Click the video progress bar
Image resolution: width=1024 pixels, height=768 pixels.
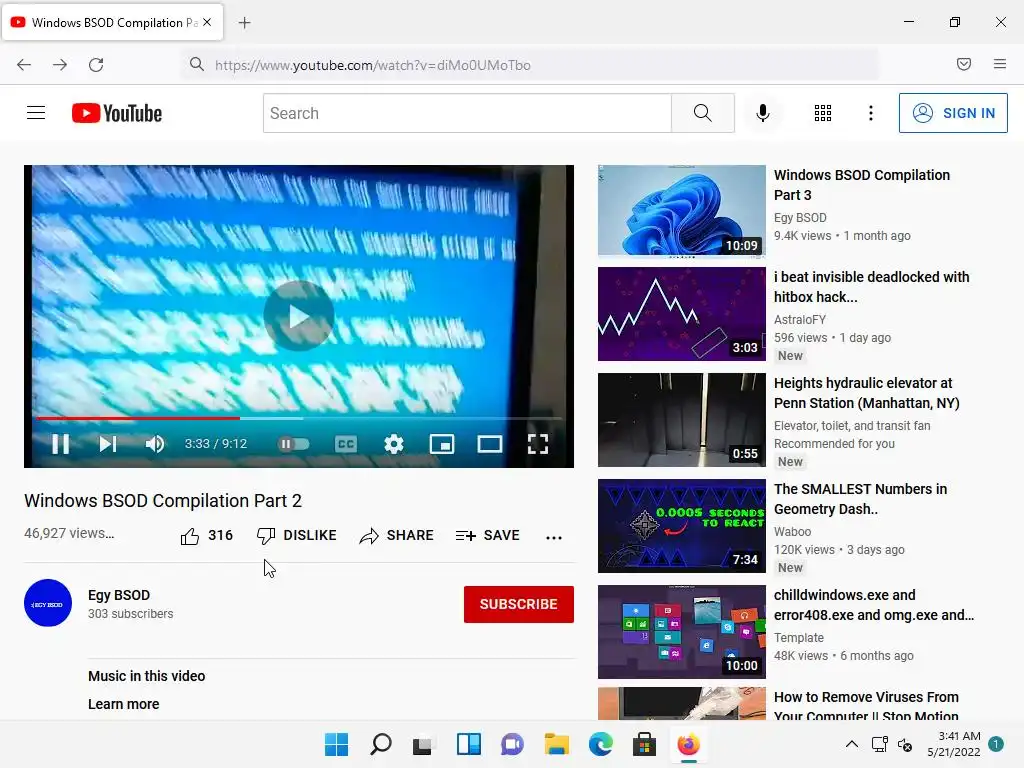pos(299,418)
